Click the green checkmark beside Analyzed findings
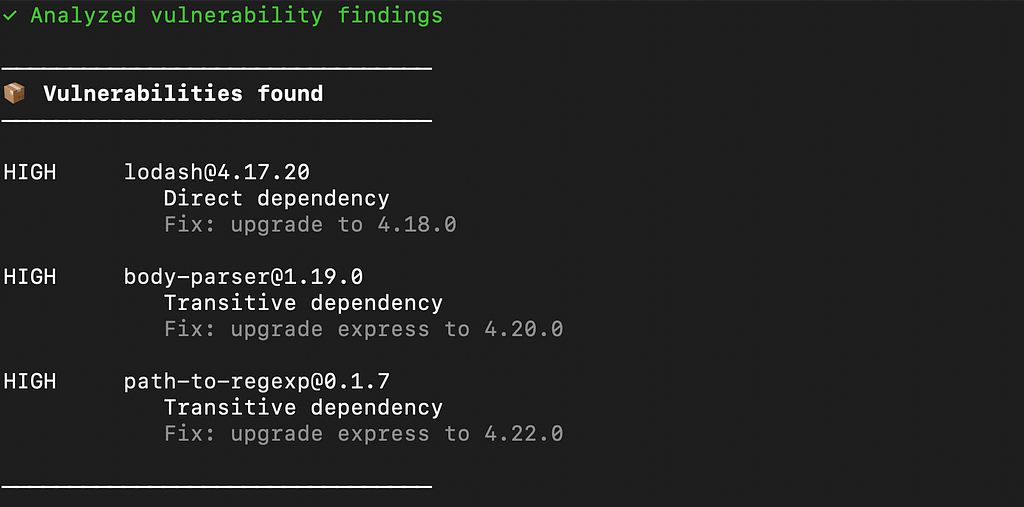Viewport: 1024px width, 507px height. 10,16
